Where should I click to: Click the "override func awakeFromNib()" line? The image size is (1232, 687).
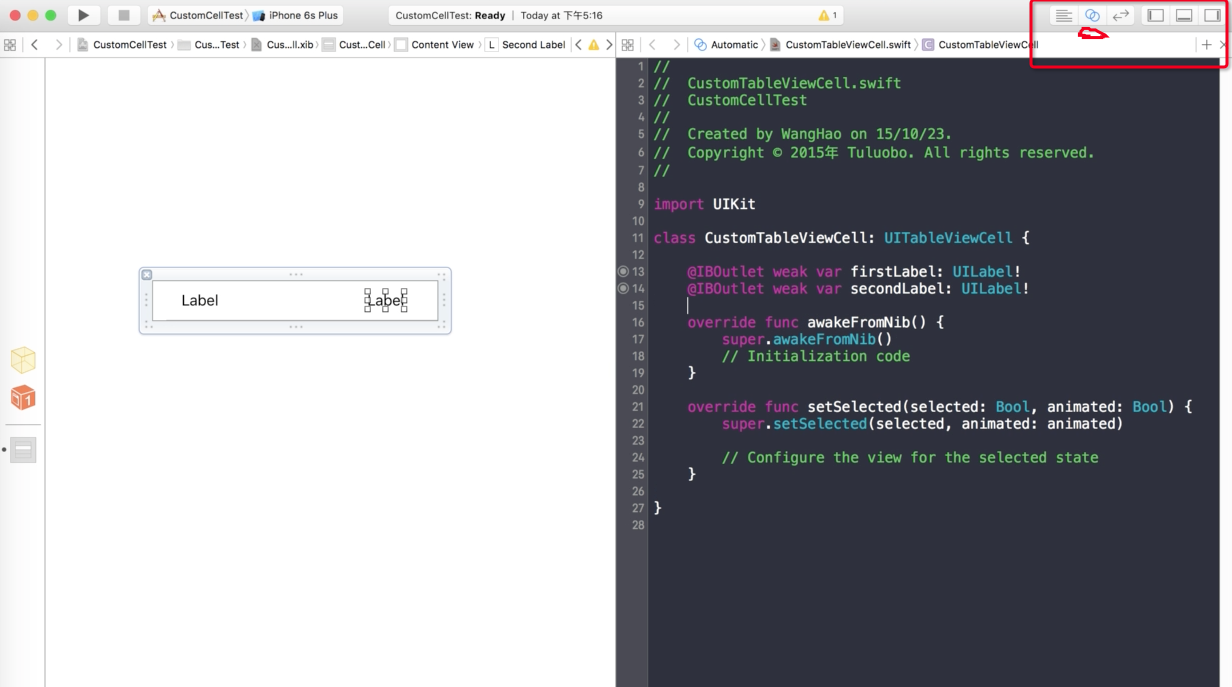pyautogui.click(x=816, y=322)
